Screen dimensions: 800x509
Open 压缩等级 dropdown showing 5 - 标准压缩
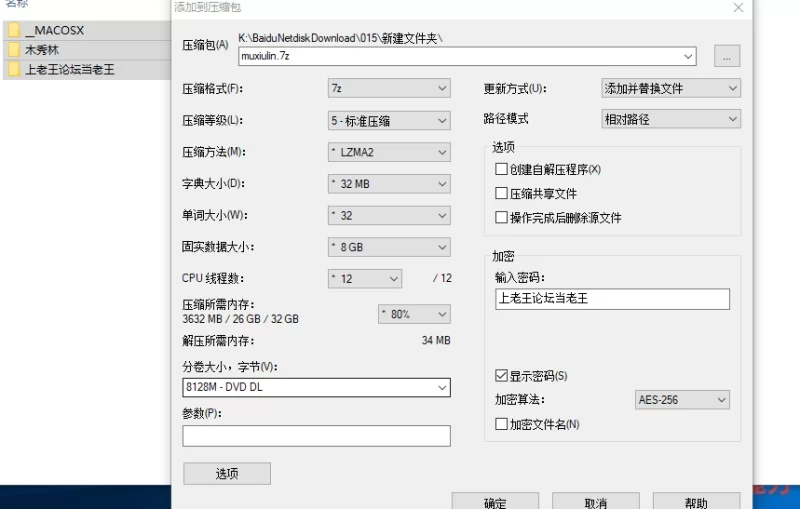[389, 121]
